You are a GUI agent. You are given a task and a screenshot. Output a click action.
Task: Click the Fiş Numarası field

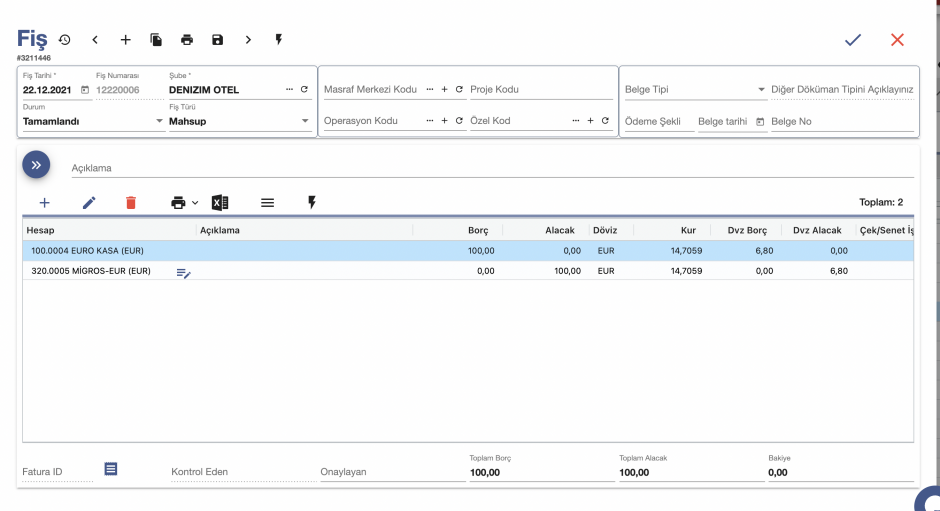click(x=129, y=90)
